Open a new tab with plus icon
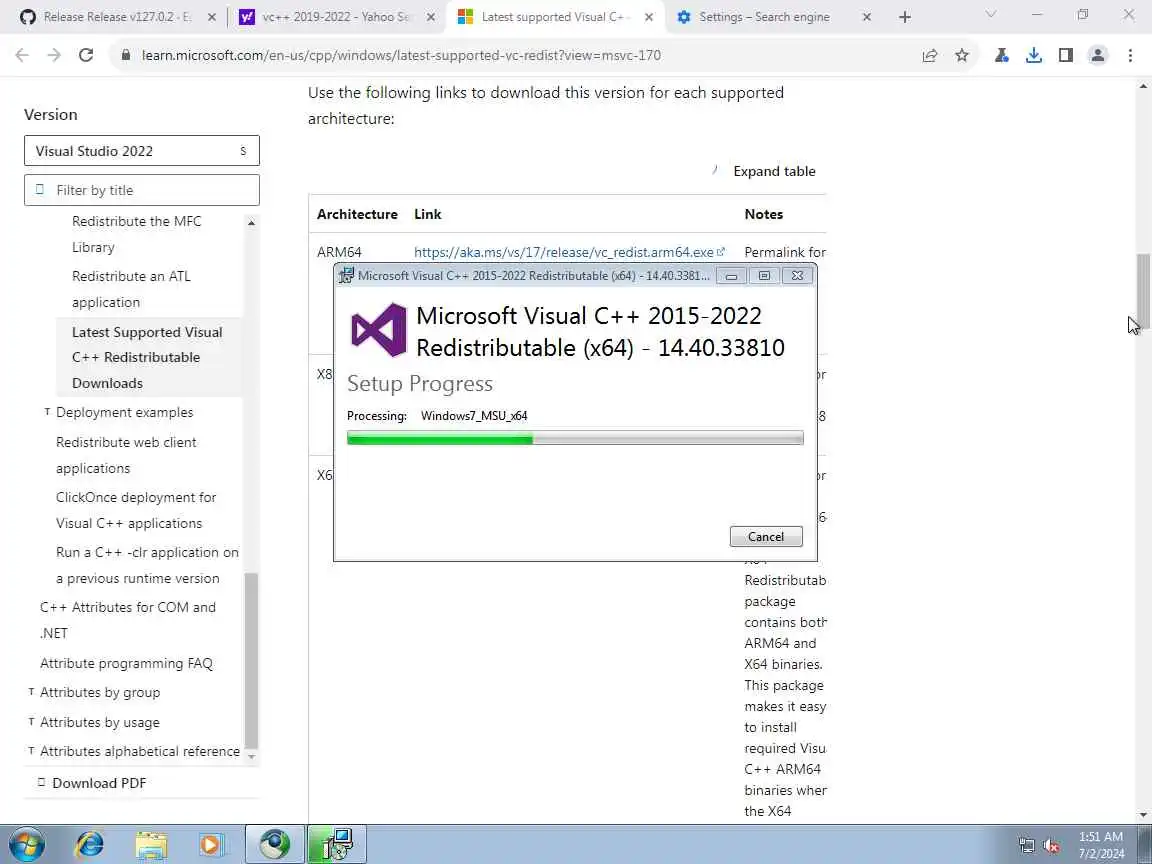 (904, 17)
